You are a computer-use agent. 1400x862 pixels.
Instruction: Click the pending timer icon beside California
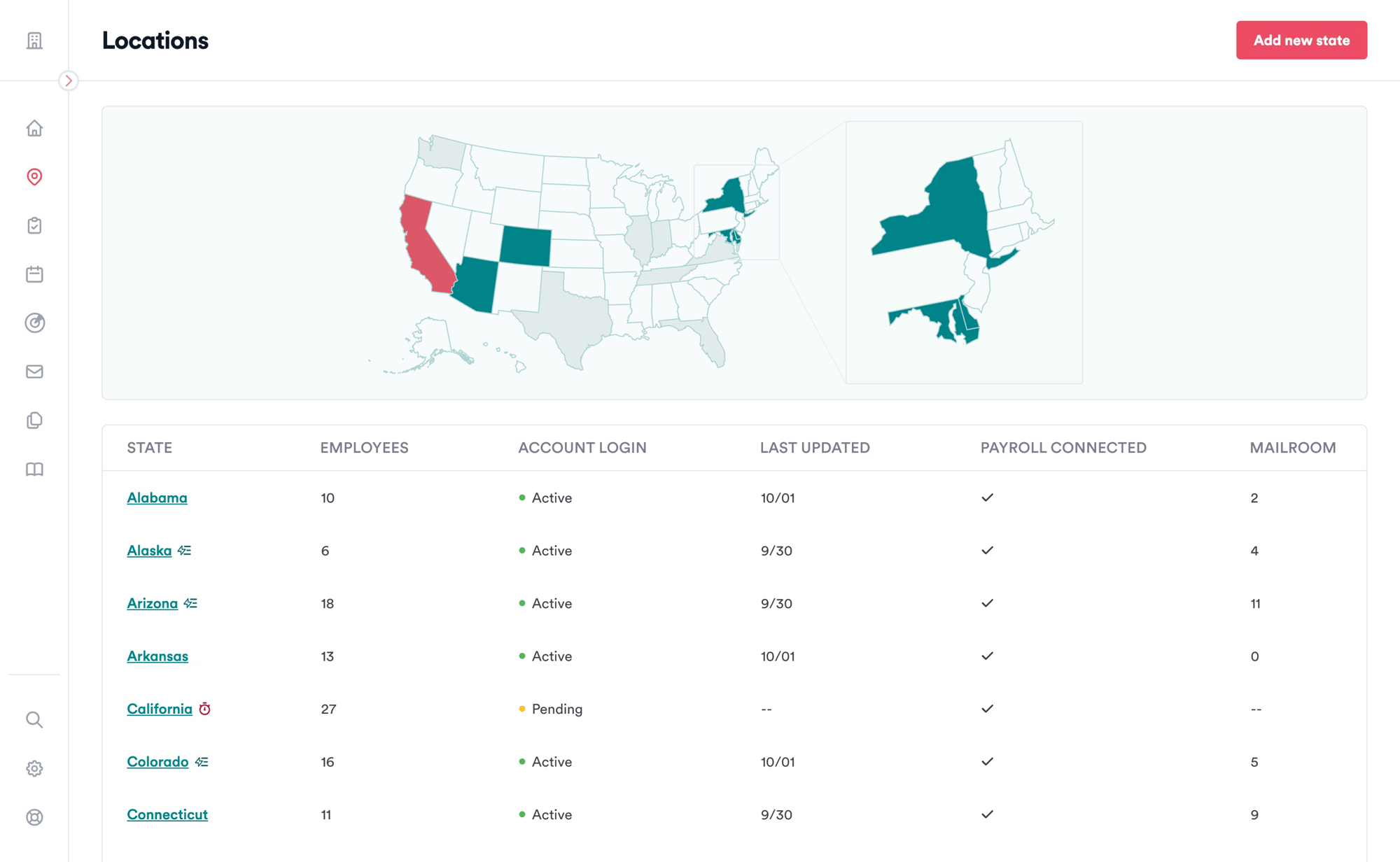(x=204, y=709)
